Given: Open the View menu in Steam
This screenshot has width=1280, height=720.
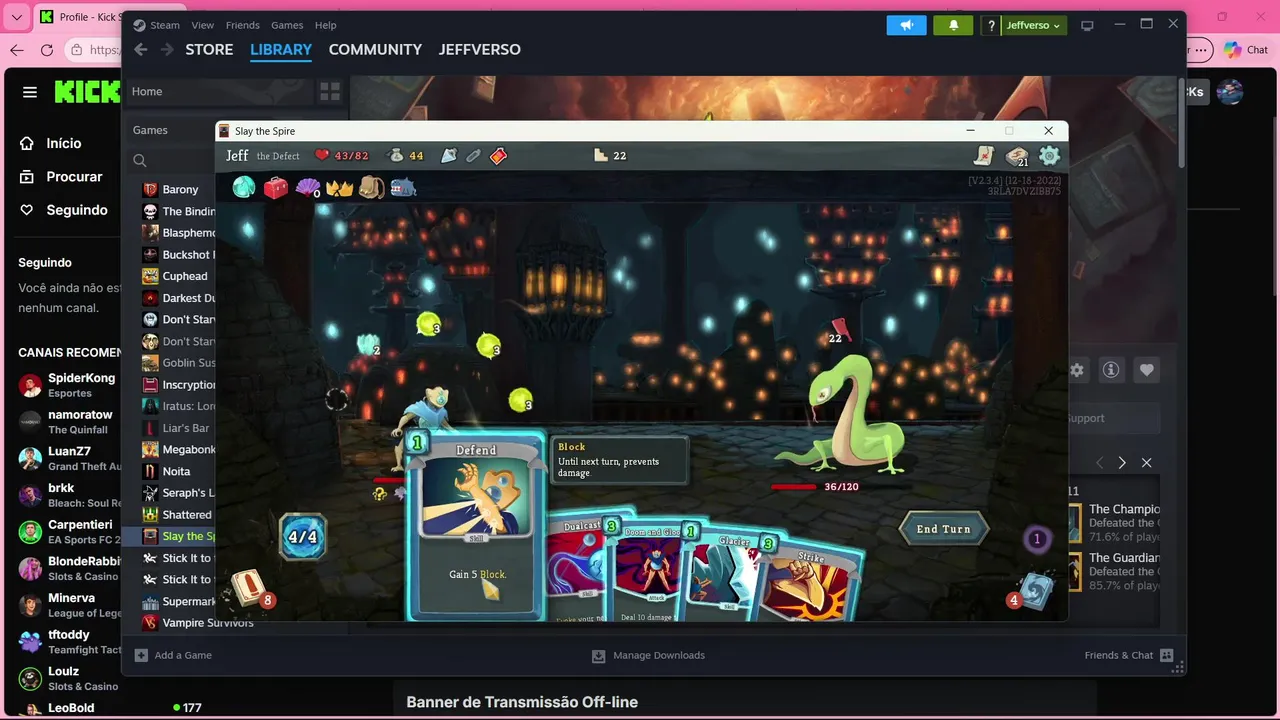Looking at the screenshot, I should [x=203, y=25].
